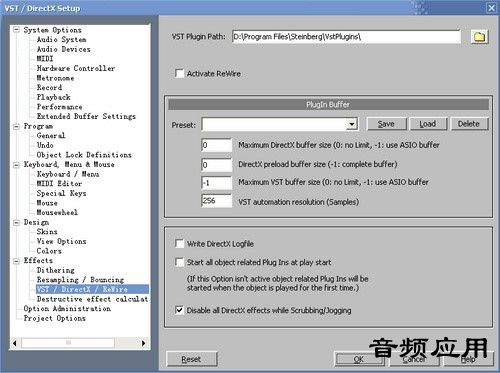Select MIDI Editor tree item
This screenshot has height=373, width=500.
pyautogui.click(x=59, y=184)
